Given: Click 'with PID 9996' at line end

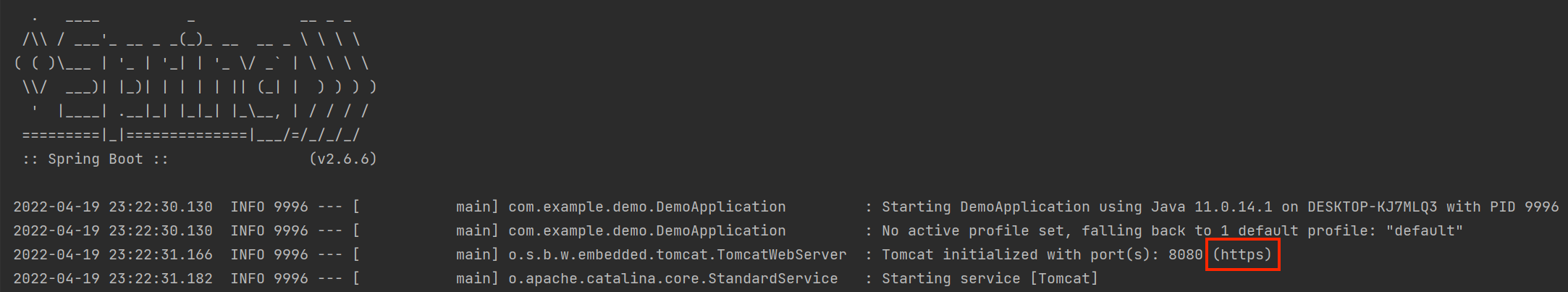Looking at the screenshot, I should coord(1502,207).
